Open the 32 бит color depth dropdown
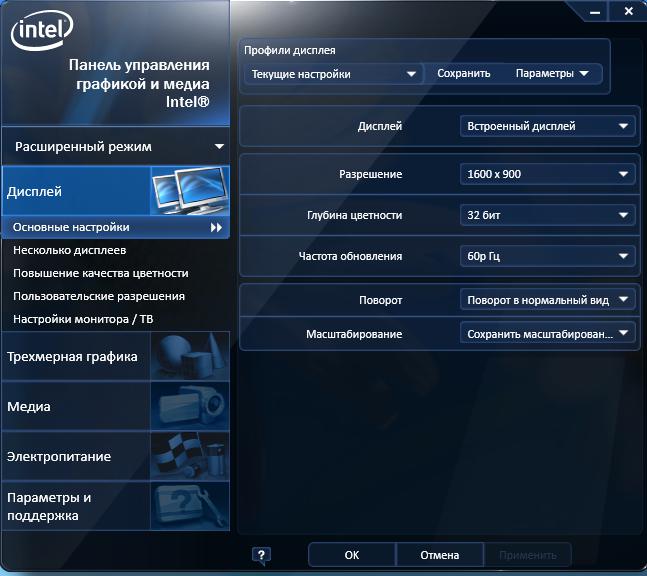The width and height of the screenshot is (647, 576). click(x=547, y=215)
